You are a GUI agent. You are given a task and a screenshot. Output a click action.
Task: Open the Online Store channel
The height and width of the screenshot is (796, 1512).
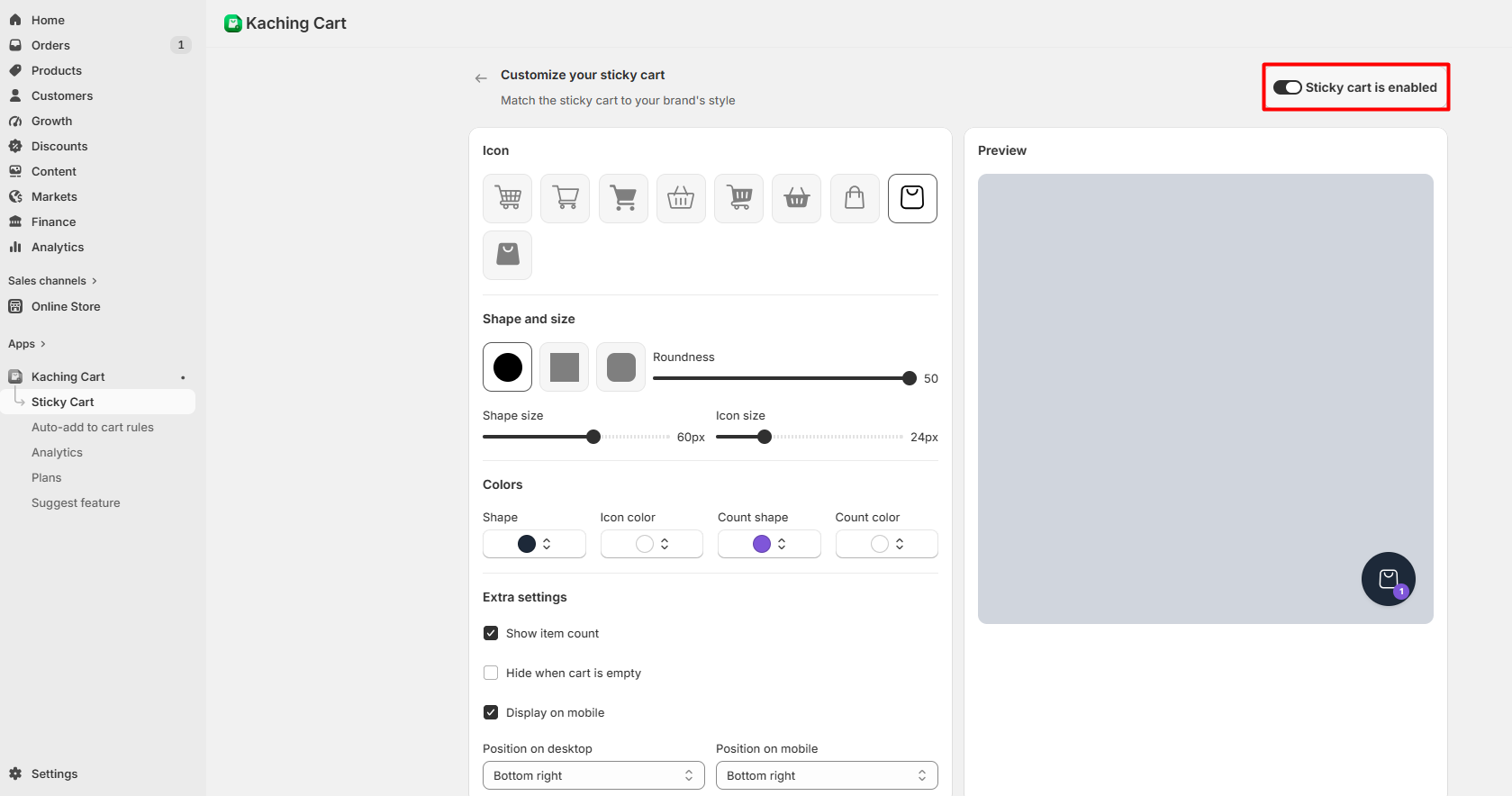[66, 306]
